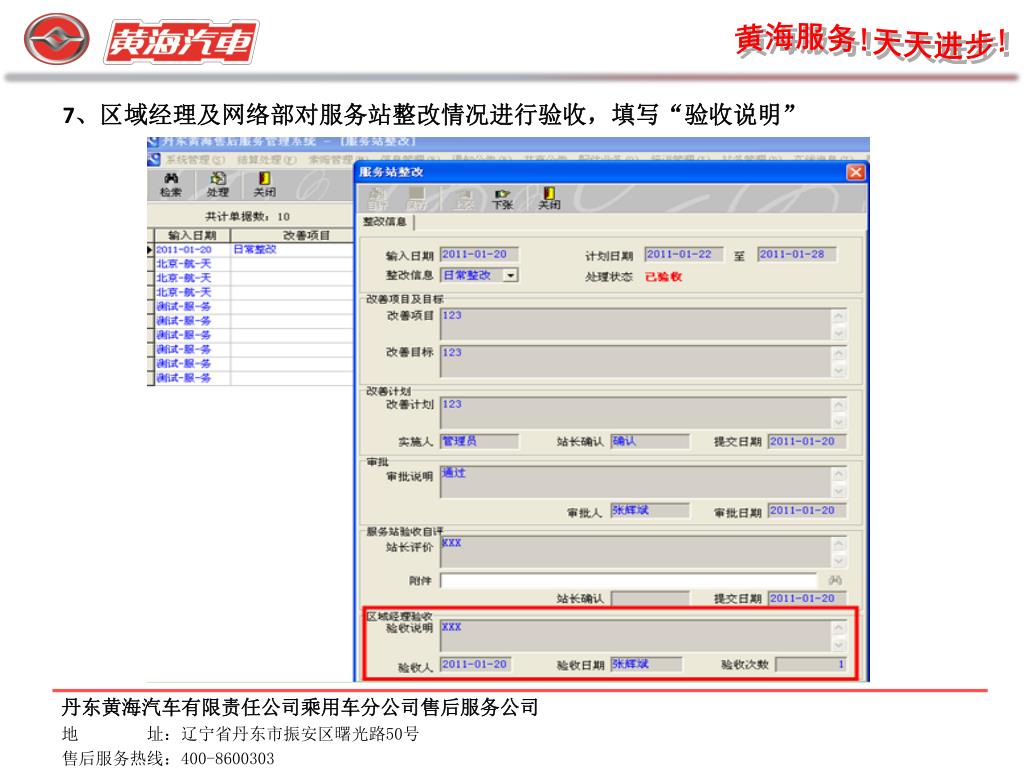The width and height of the screenshot is (1024, 768).
Task: Click the 计划日期 start field 2011-01-22
Action: pyautogui.click(x=684, y=254)
